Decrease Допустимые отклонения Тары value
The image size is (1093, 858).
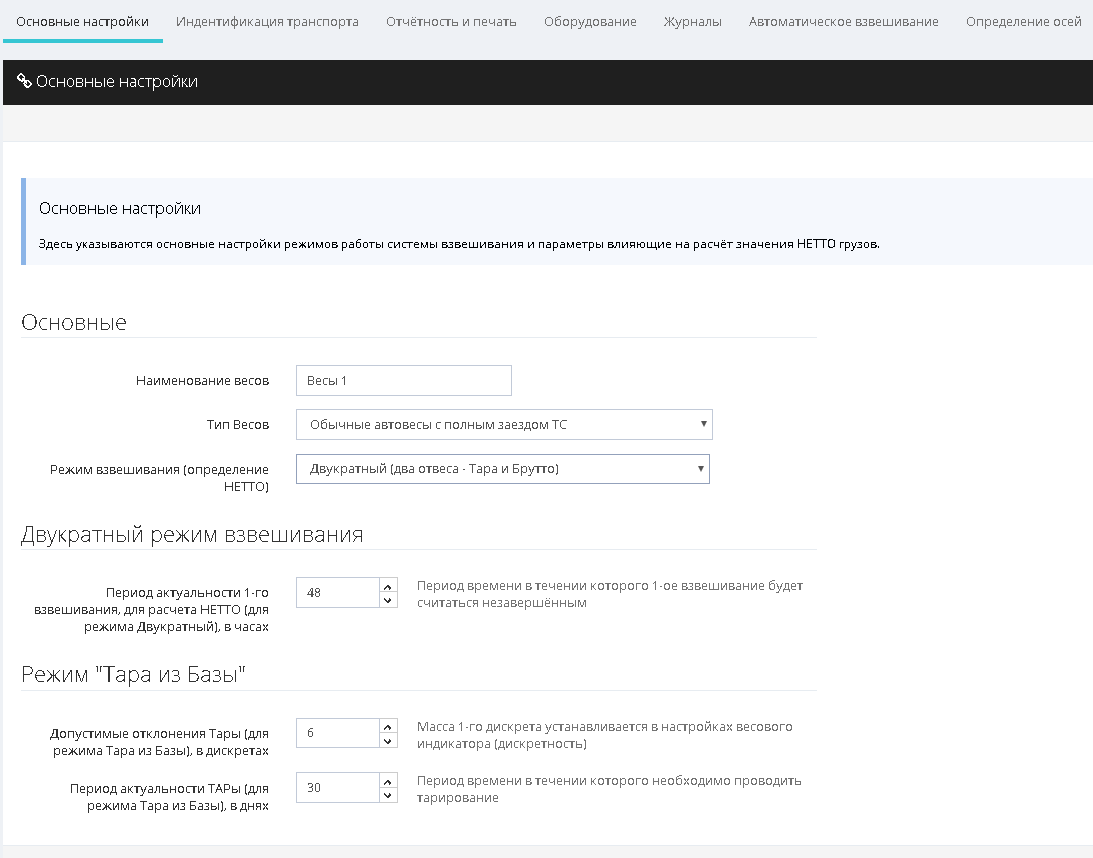389,740
